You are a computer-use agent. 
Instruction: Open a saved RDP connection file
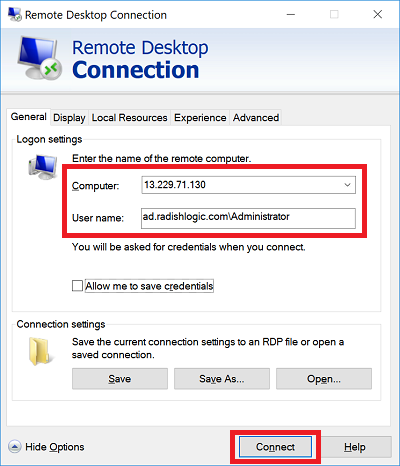point(324,379)
